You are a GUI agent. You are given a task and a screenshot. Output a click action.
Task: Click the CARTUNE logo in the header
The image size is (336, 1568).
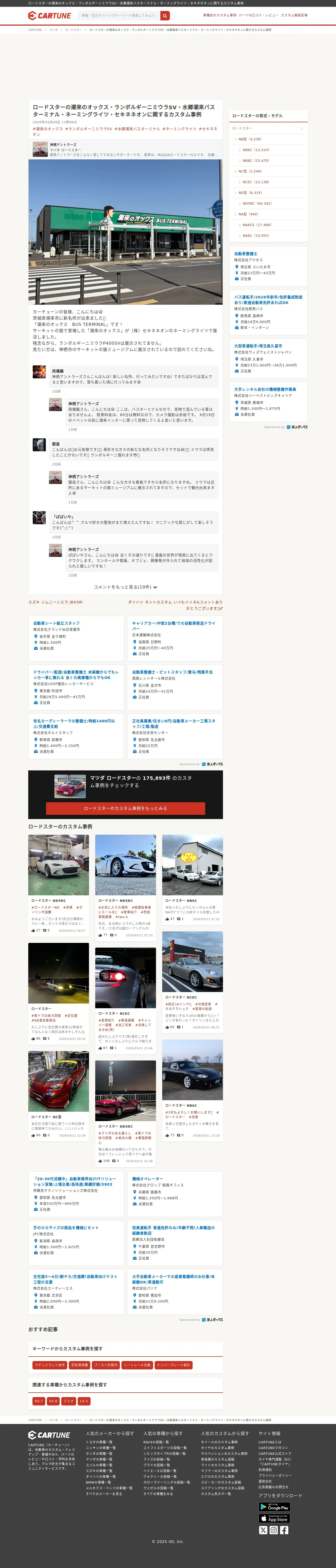tap(49, 16)
